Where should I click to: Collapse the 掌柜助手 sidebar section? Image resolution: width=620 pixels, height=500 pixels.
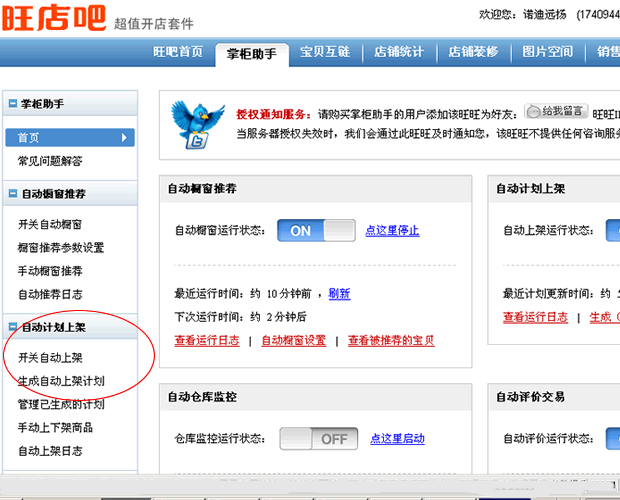(x=11, y=104)
